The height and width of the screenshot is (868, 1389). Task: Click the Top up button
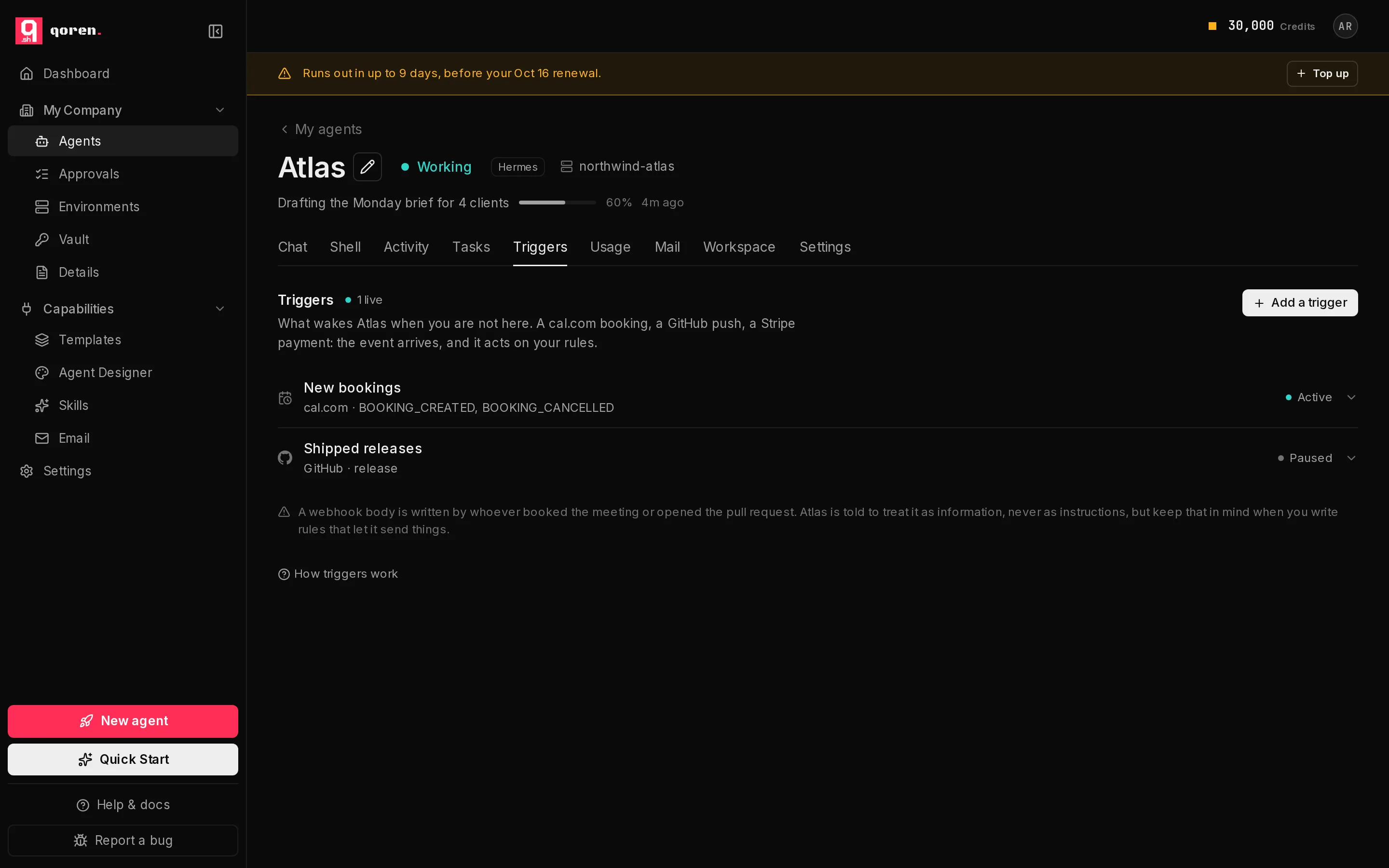click(1322, 73)
